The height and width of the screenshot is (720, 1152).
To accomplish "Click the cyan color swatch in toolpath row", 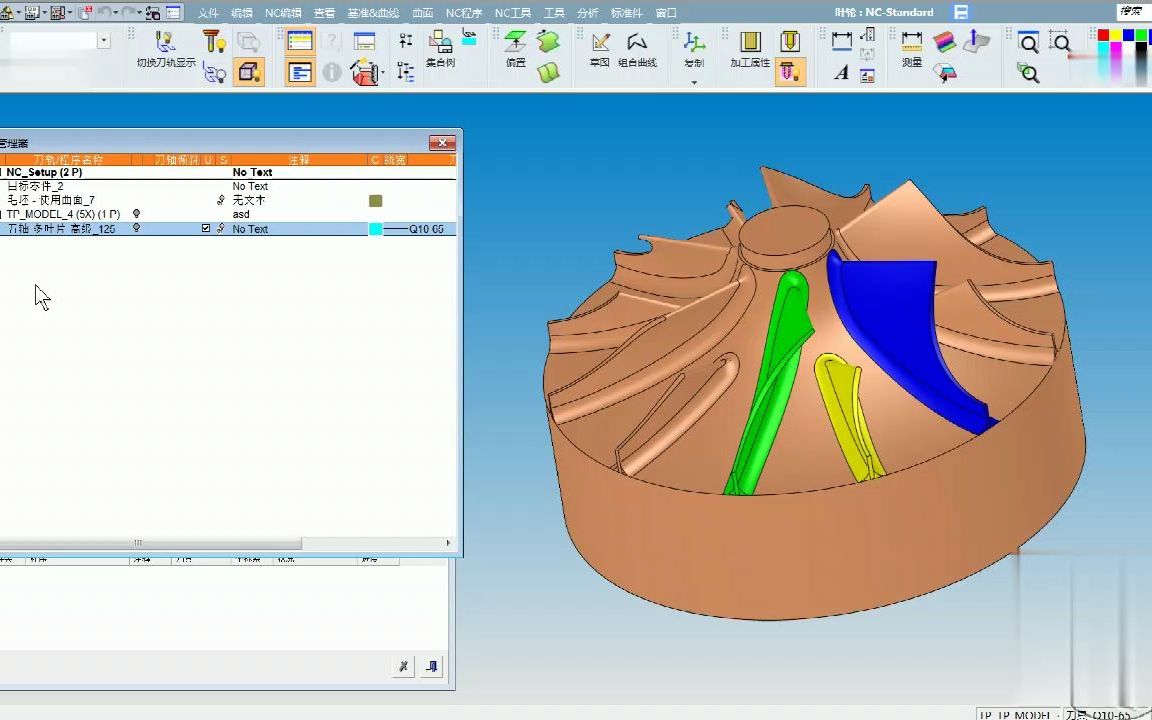I will 375,229.
